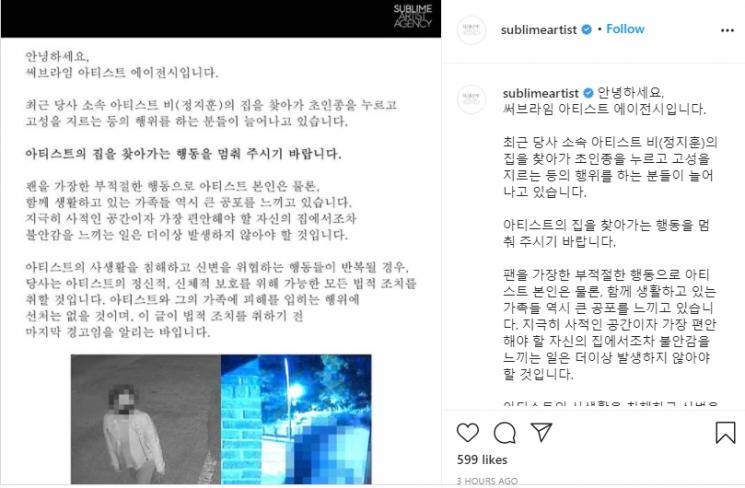Image resolution: width=745 pixels, height=488 pixels.
Task: Open sublimeartist username in the caption
Action: pyautogui.click(x=541, y=93)
